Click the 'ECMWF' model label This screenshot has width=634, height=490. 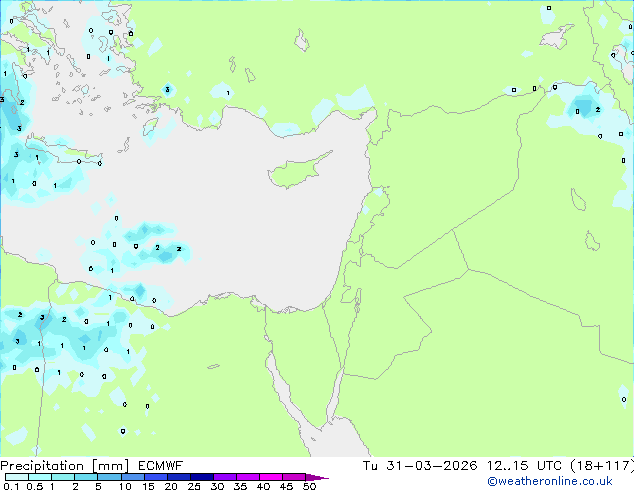(x=160, y=466)
